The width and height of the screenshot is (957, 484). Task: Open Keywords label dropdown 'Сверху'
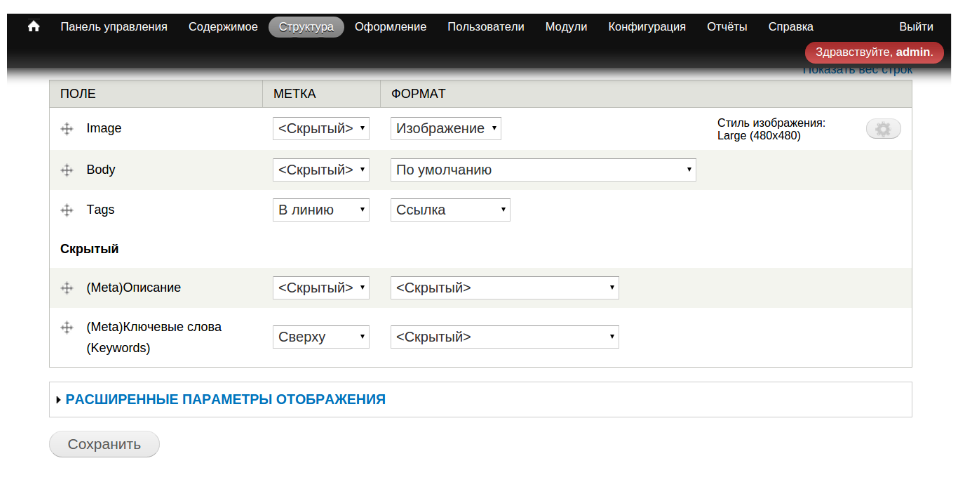pos(321,337)
